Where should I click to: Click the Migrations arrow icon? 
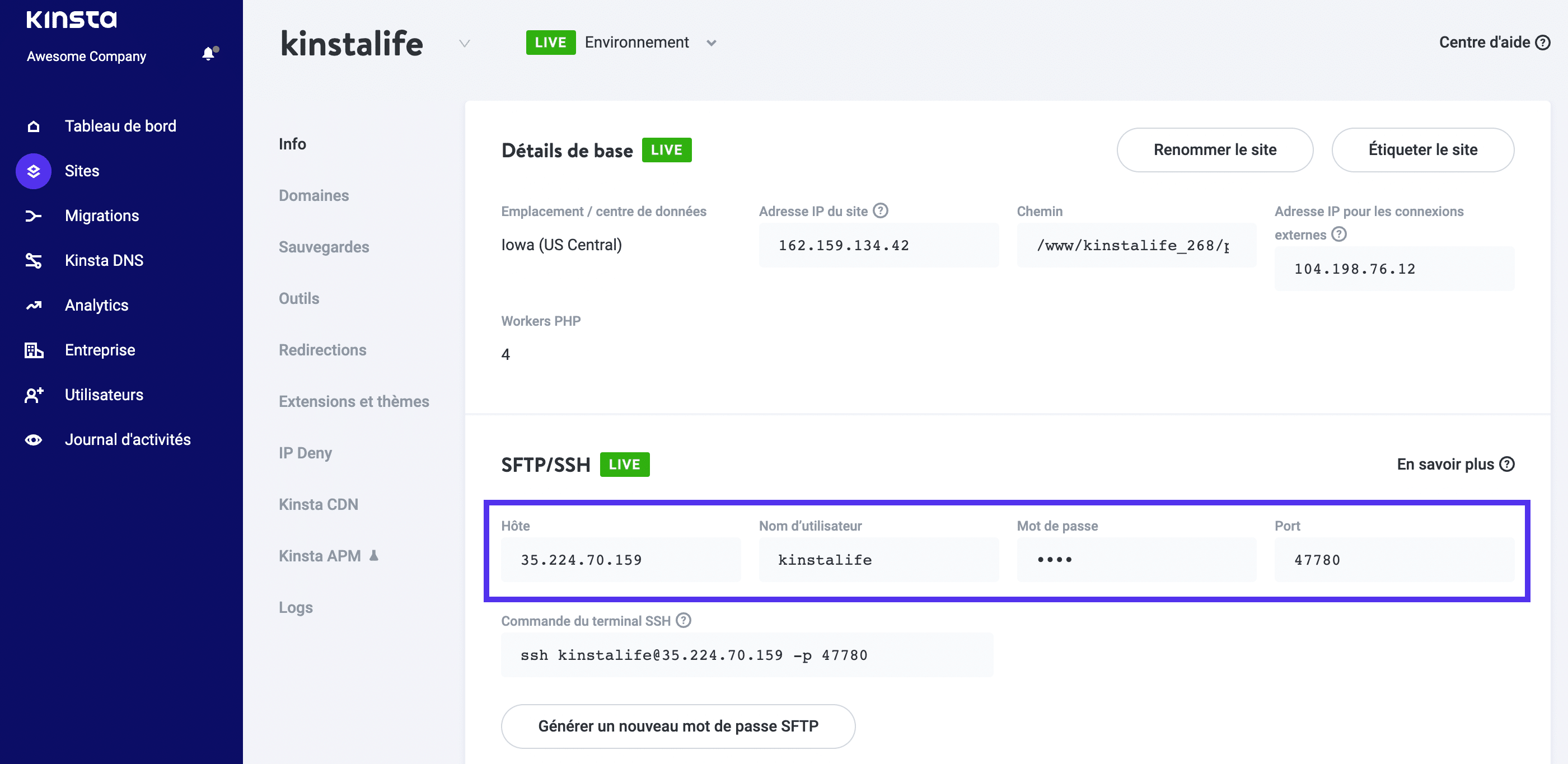tap(34, 215)
